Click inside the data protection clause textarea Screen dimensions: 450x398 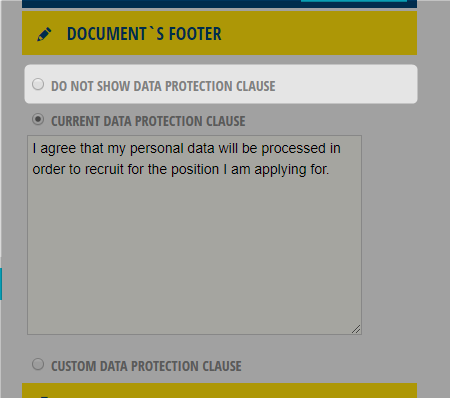[194, 235]
